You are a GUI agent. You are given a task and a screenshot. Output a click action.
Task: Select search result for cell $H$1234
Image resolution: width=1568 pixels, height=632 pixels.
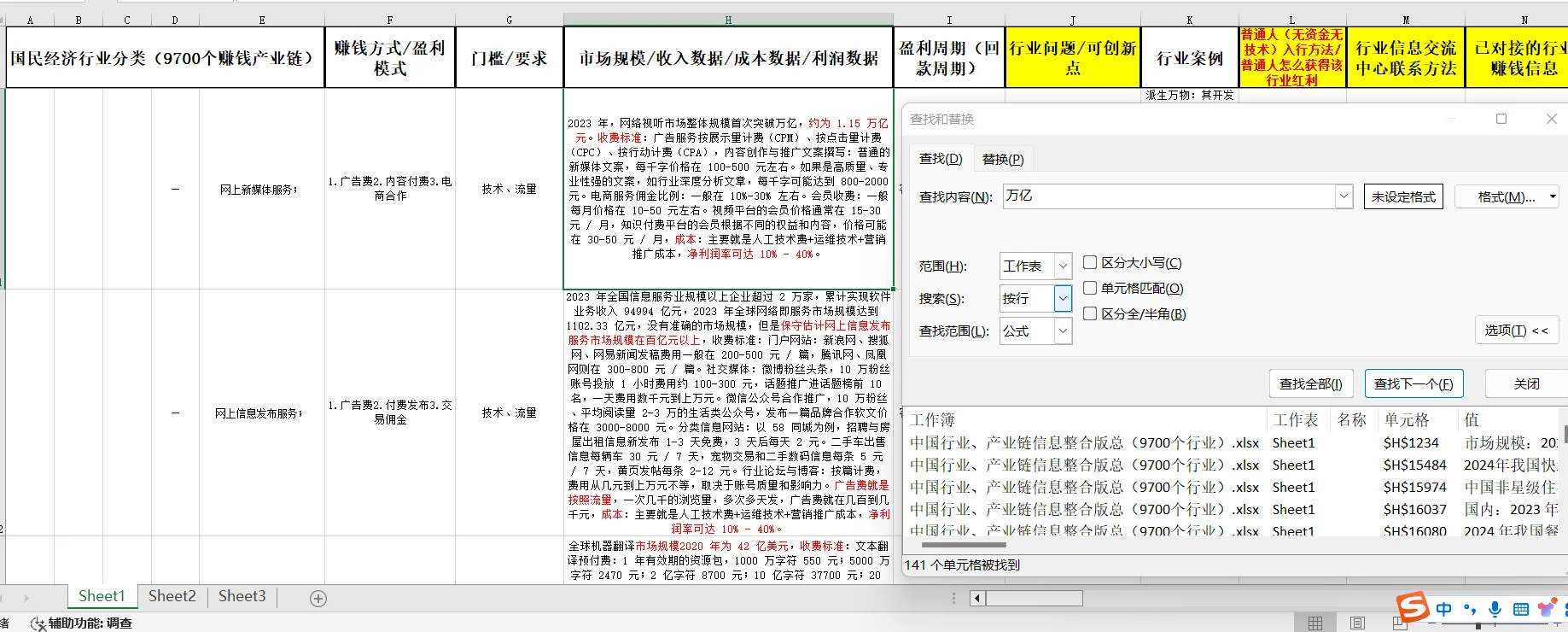pyautogui.click(x=1411, y=442)
